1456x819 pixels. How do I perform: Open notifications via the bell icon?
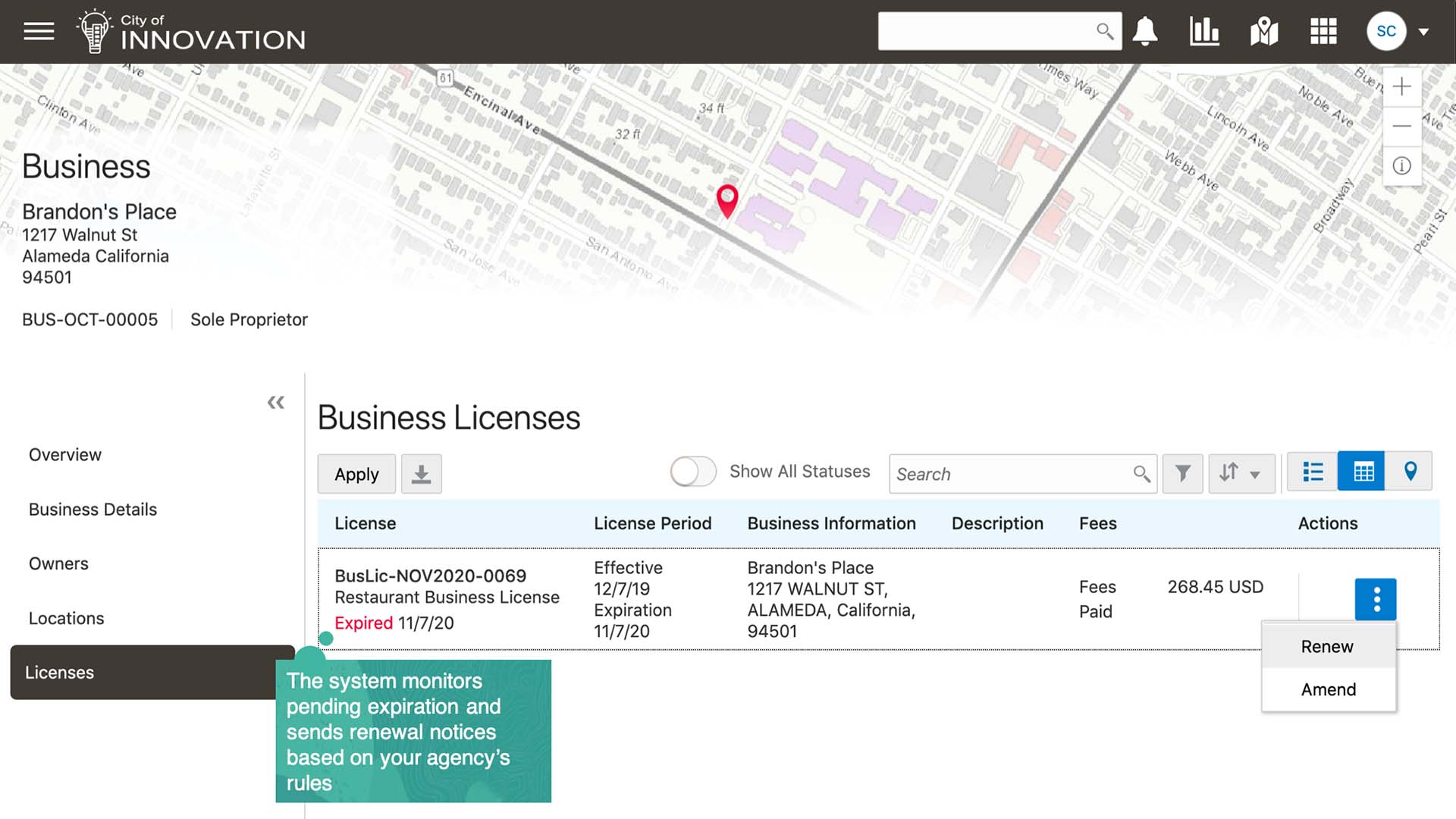click(1145, 31)
